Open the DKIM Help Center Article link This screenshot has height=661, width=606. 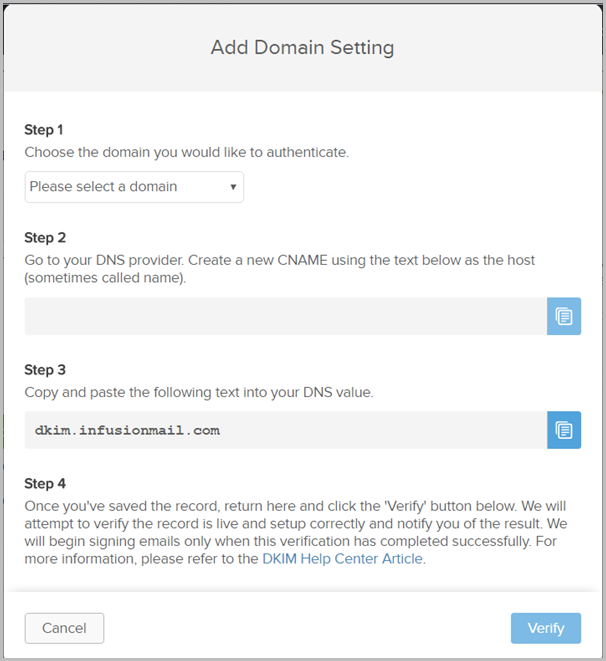pos(344,559)
